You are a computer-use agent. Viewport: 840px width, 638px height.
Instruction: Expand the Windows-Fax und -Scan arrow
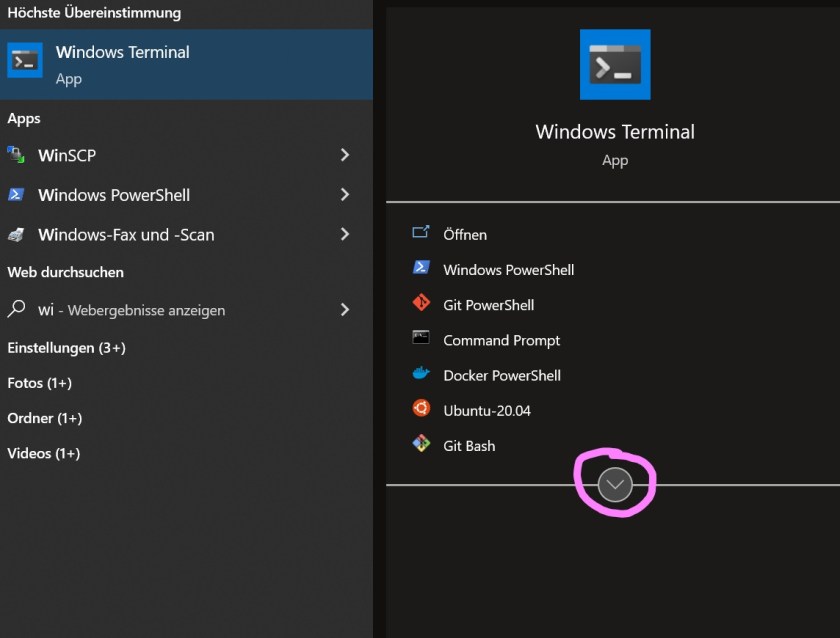(345, 234)
